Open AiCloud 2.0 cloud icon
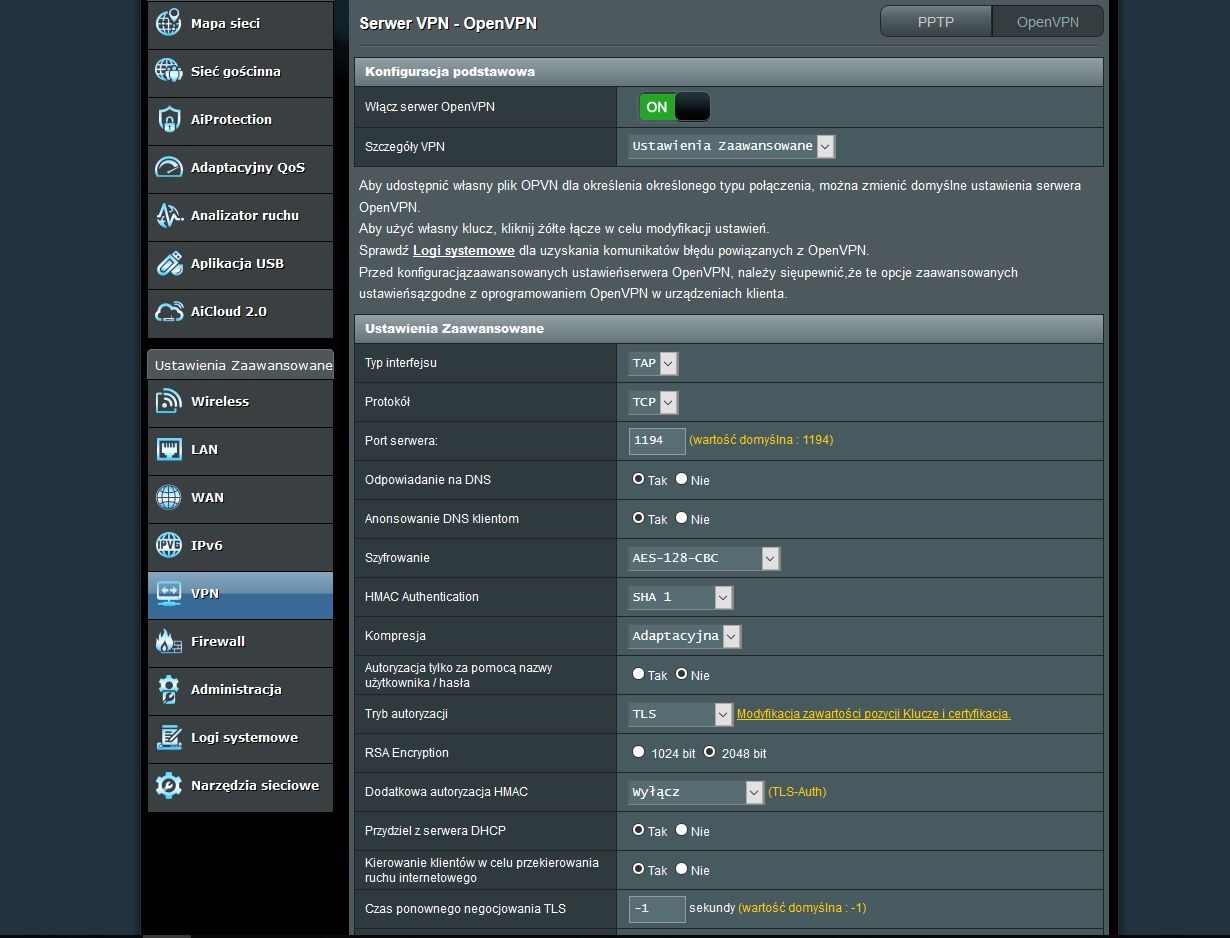This screenshot has height=938, width=1230. pyautogui.click(x=169, y=311)
